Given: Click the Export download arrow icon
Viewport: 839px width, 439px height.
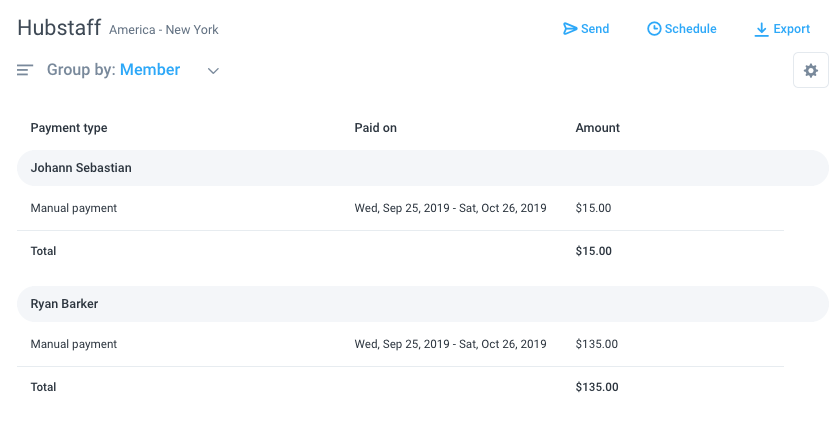Looking at the screenshot, I should pos(761,29).
